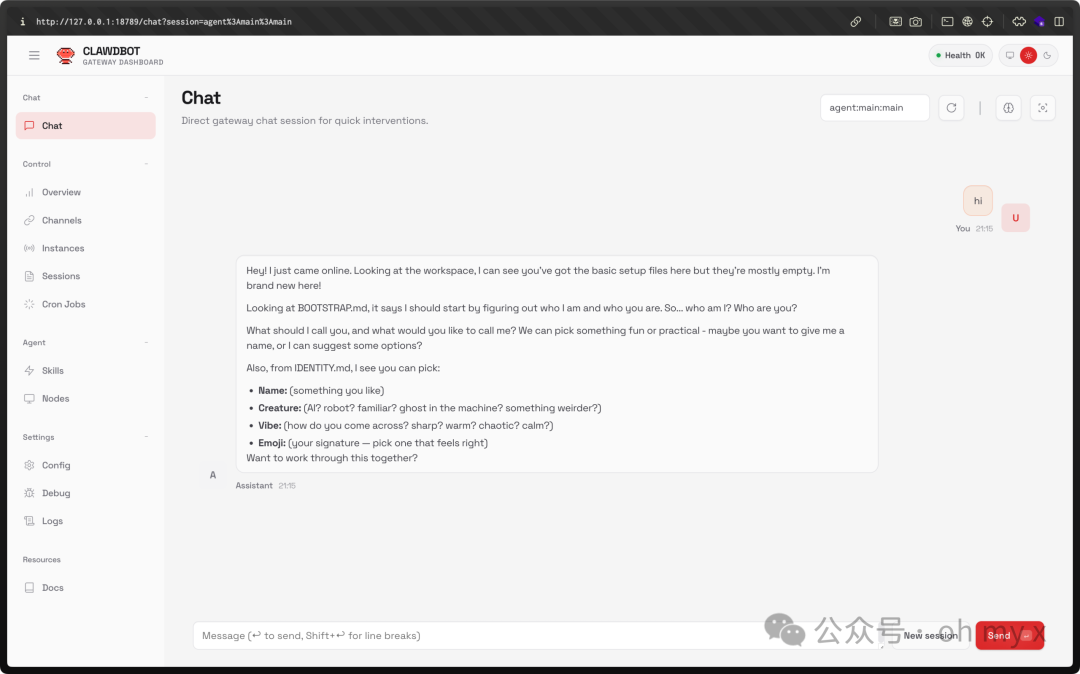Open the Docs resource link
This screenshot has width=1080, height=674.
pos(52,588)
